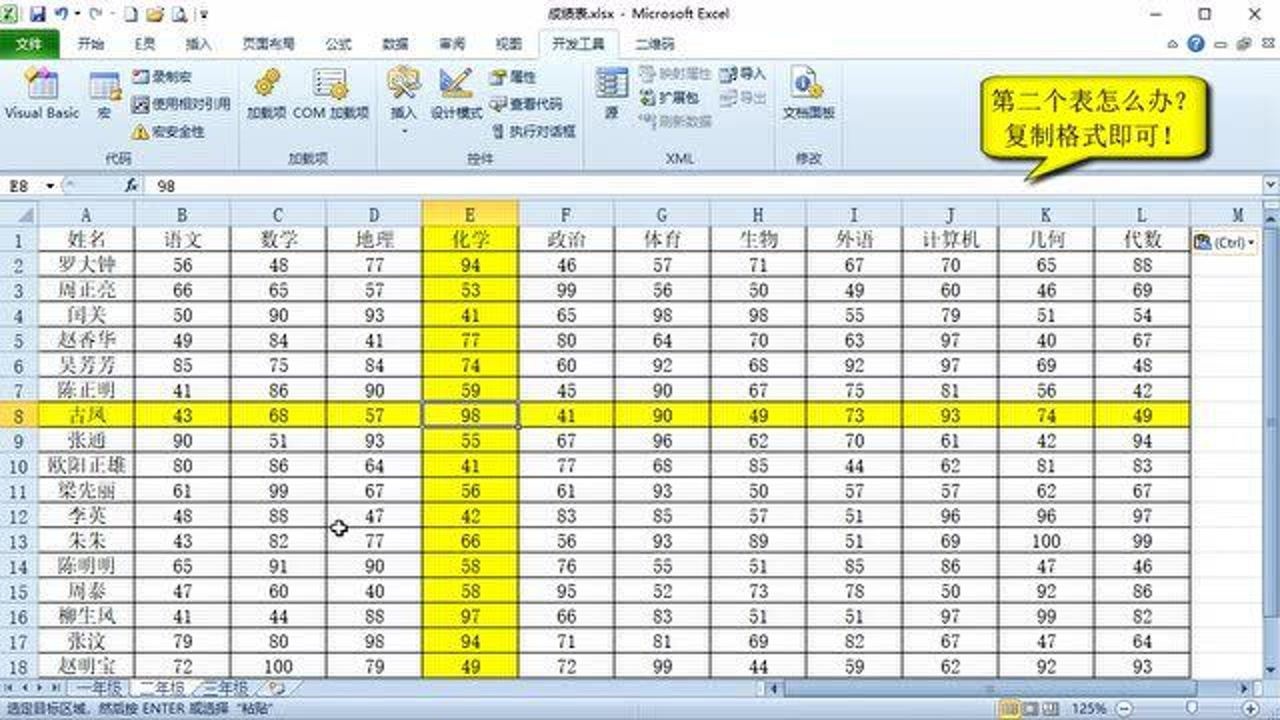Go to the first sheet navigation arrow
The height and width of the screenshot is (720, 1280).
click(x=10, y=688)
